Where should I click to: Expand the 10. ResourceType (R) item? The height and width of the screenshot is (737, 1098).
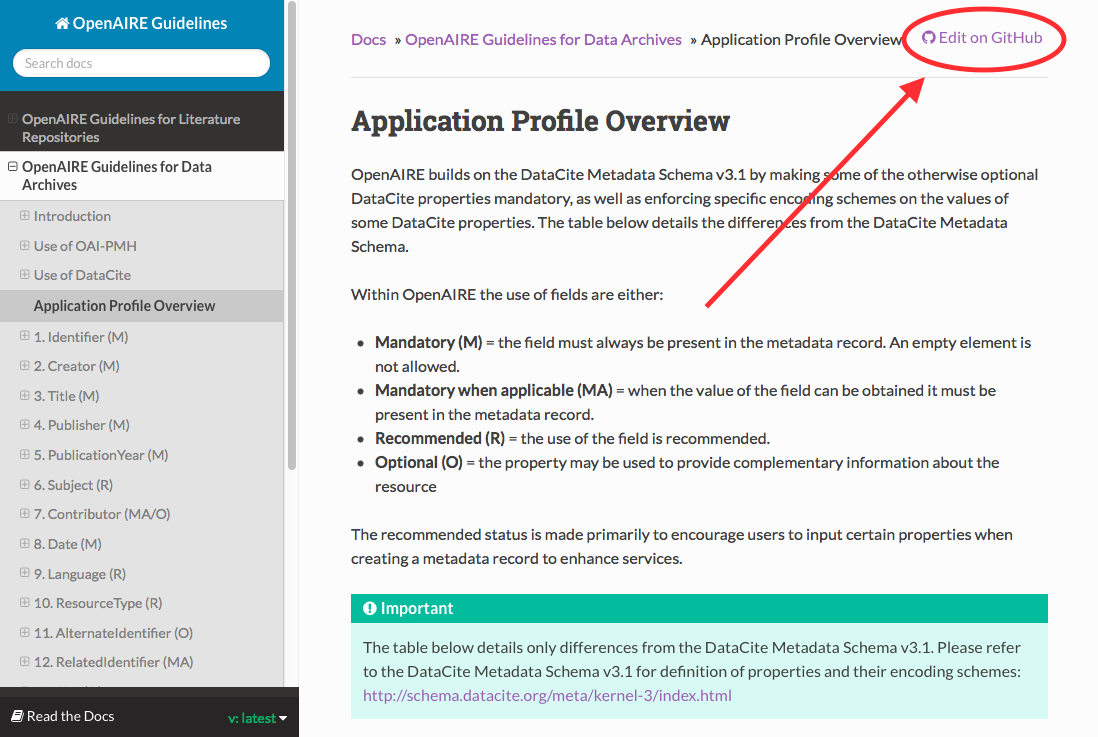click(25, 602)
